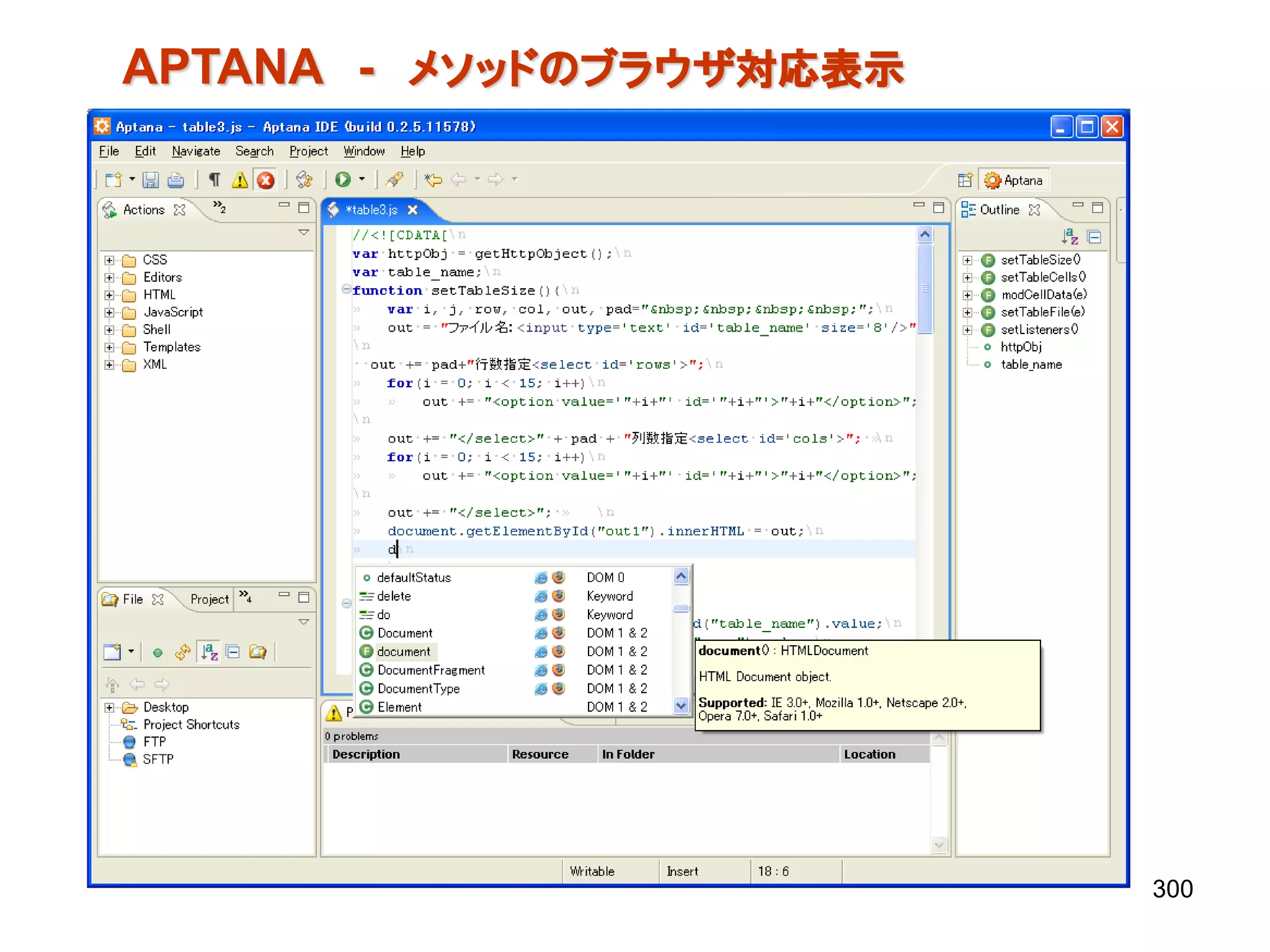
Task: Toggle the show whitespace pilcrow icon
Action: point(215,180)
